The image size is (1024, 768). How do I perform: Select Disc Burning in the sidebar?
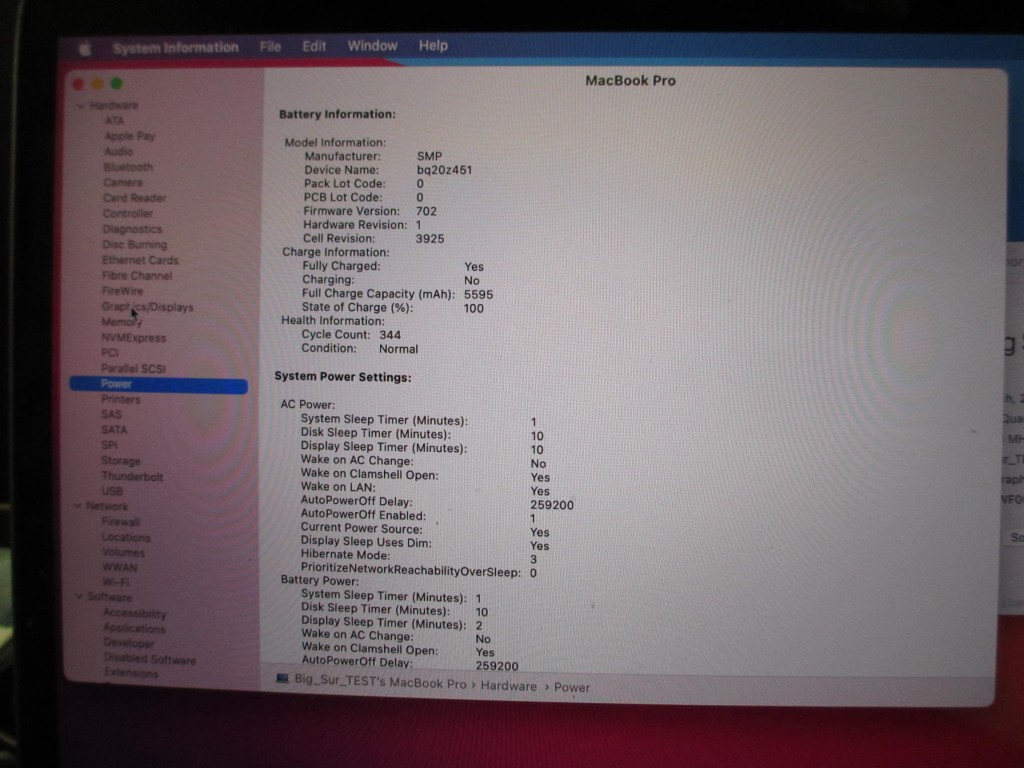pos(135,244)
